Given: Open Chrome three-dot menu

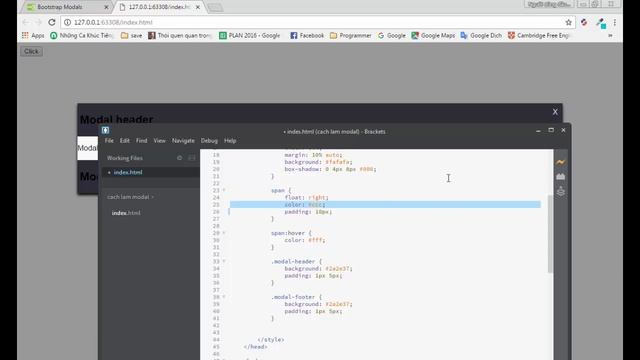Looking at the screenshot, I should click(x=615, y=22).
